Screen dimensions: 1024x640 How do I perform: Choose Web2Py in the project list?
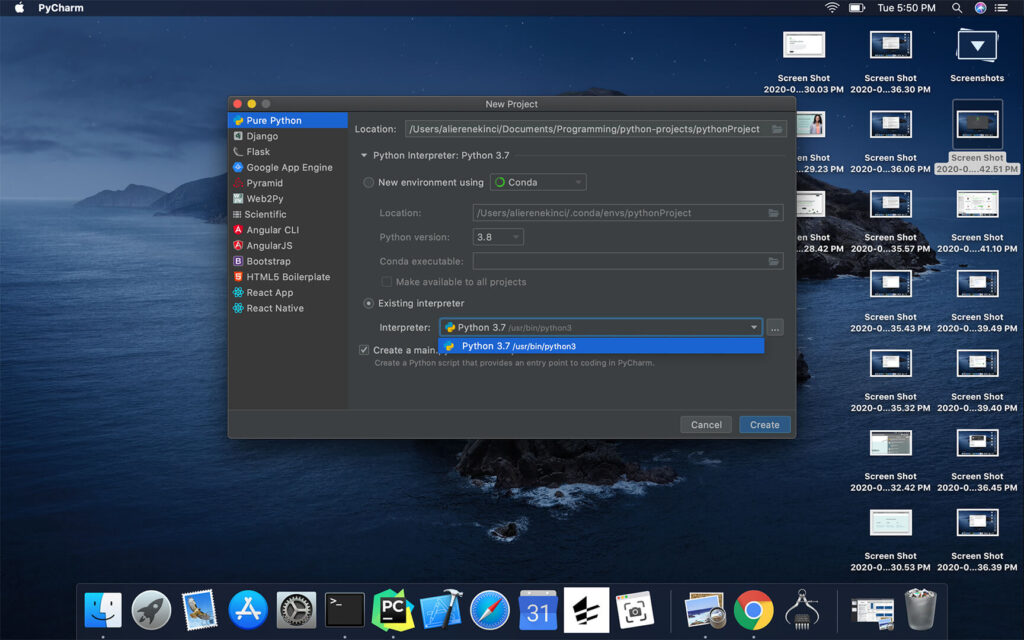287,199
